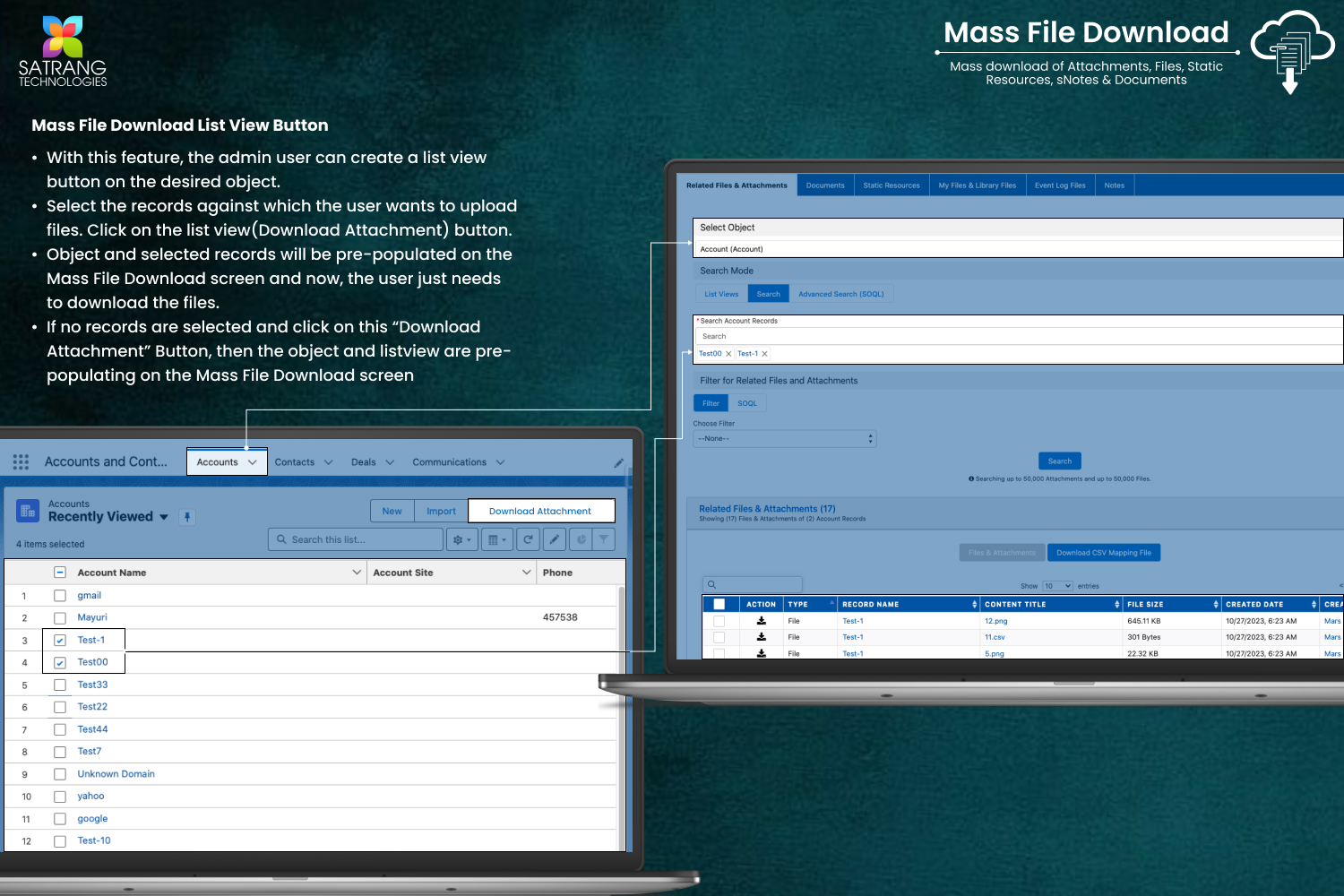Image resolution: width=1344 pixels, height=896 pixels.
Task: Click the refresh list icon
Action: (x=528, y=539)
